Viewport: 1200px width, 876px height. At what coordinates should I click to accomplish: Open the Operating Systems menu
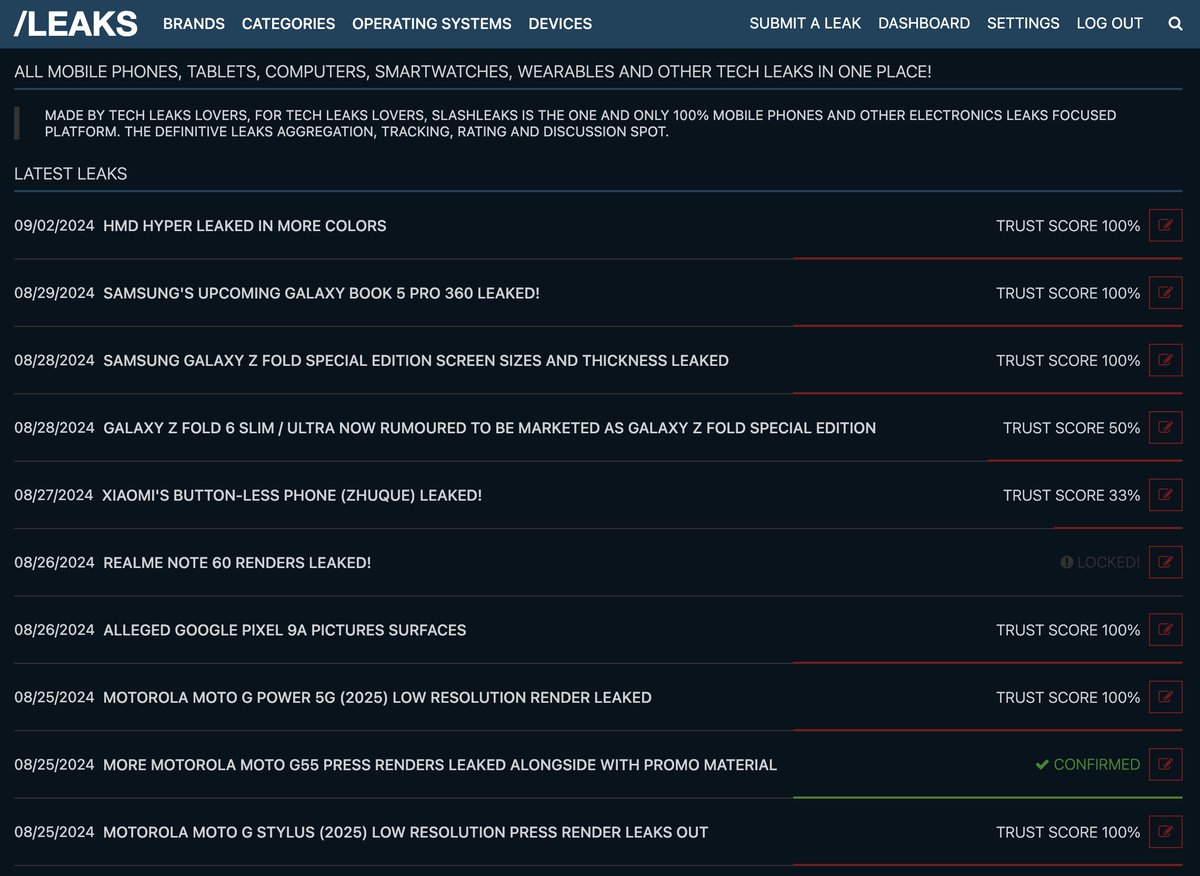point(432,23)
